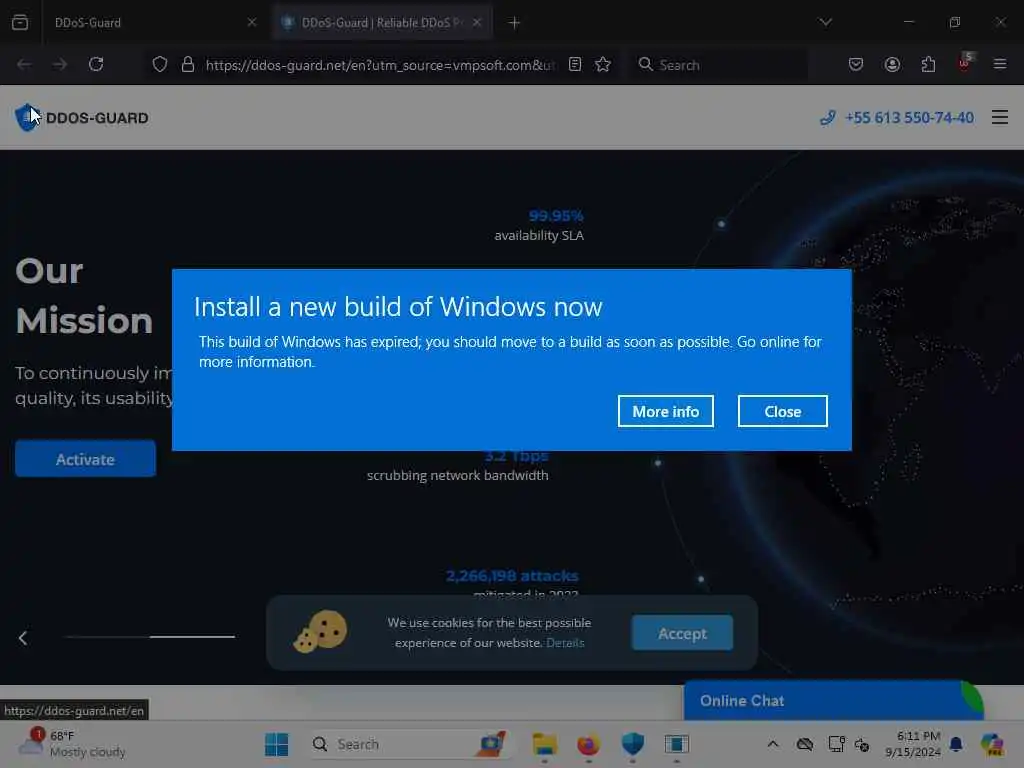Show site security padlock info
The width and height of the screenshot is (1024, 768).
188,64
